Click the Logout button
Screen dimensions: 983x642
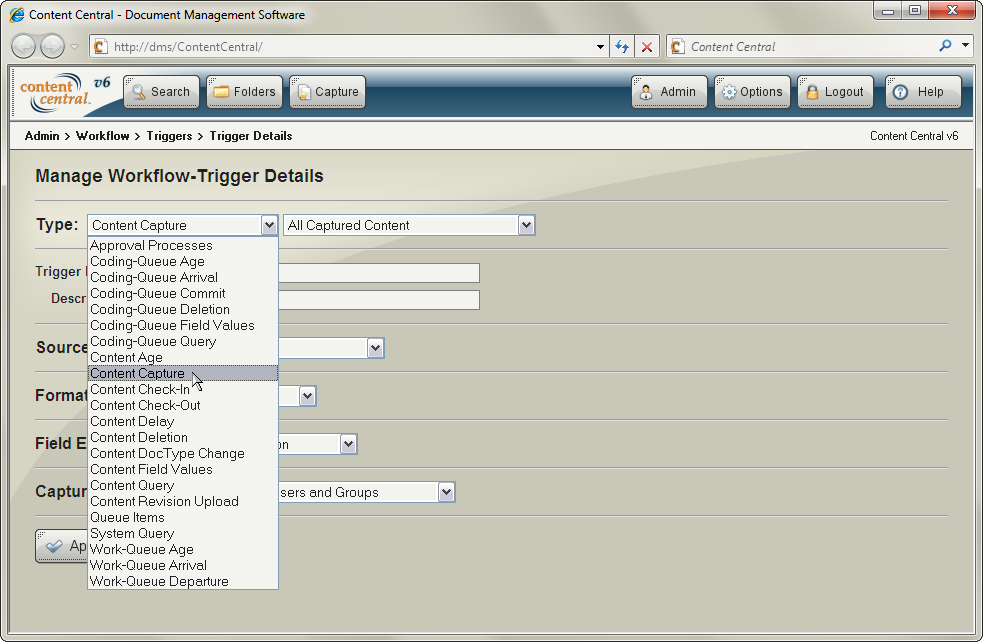pyautogui.click(x=835, y=92)
